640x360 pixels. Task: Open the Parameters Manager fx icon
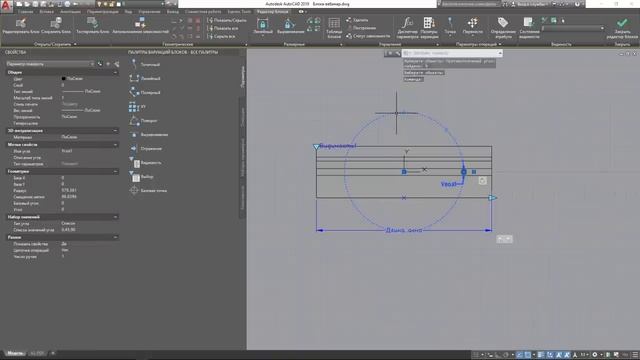tap(407, 23)
